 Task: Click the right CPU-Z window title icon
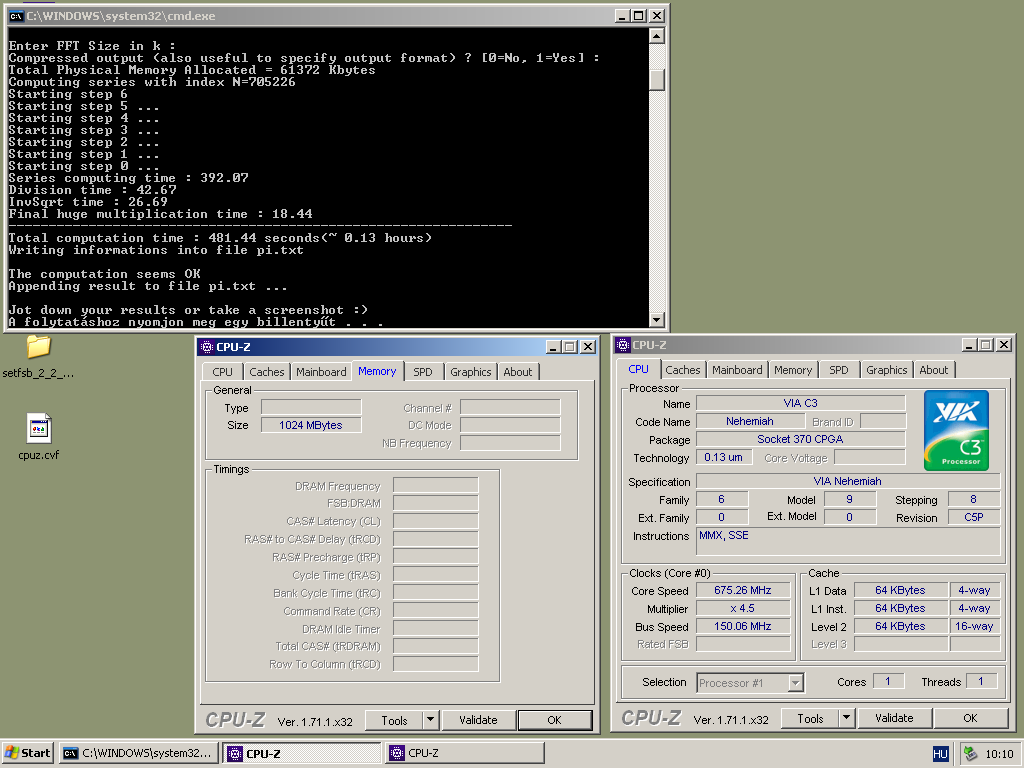pos(623,345)
